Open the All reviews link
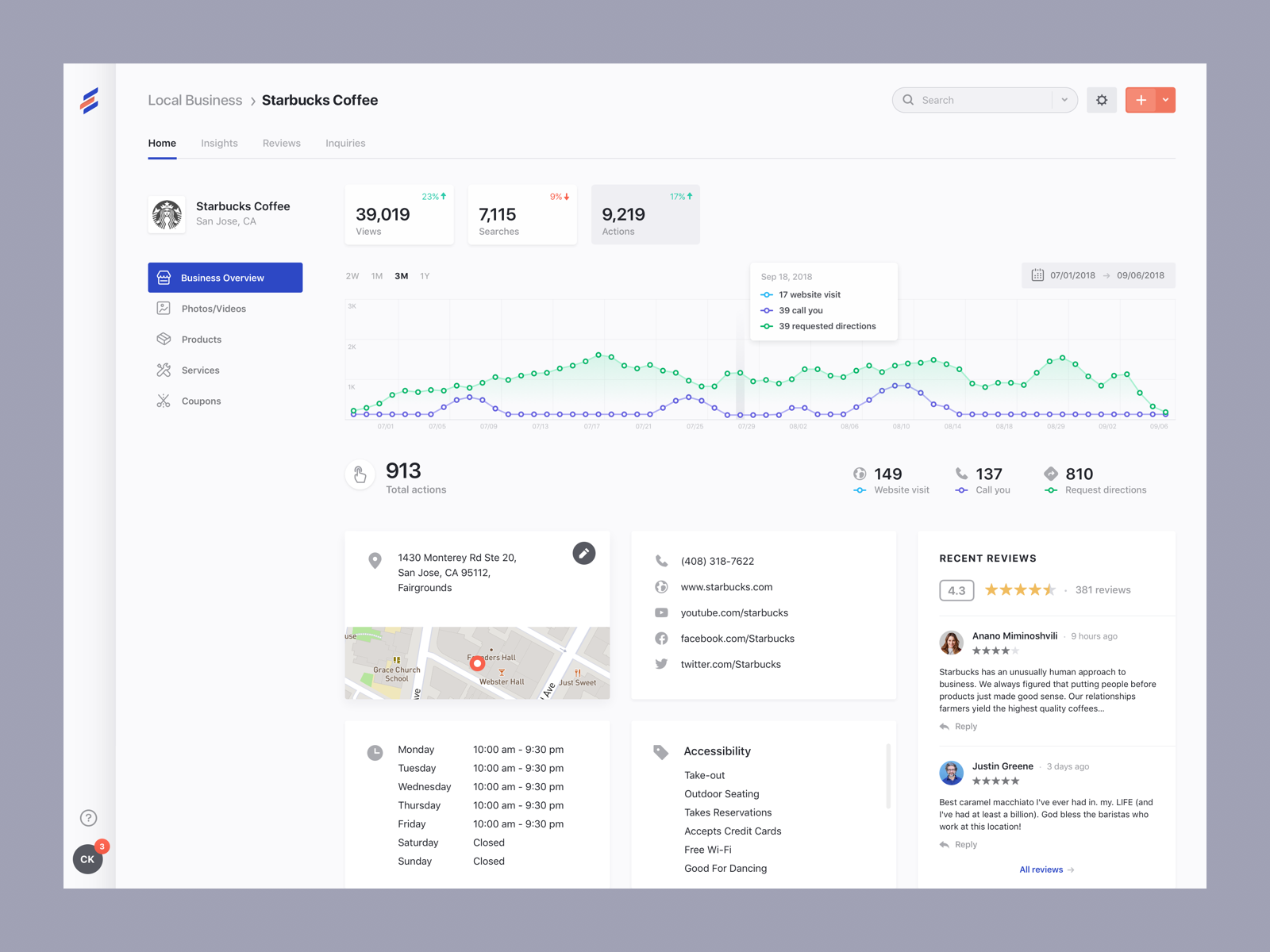 pos(1047,870)
